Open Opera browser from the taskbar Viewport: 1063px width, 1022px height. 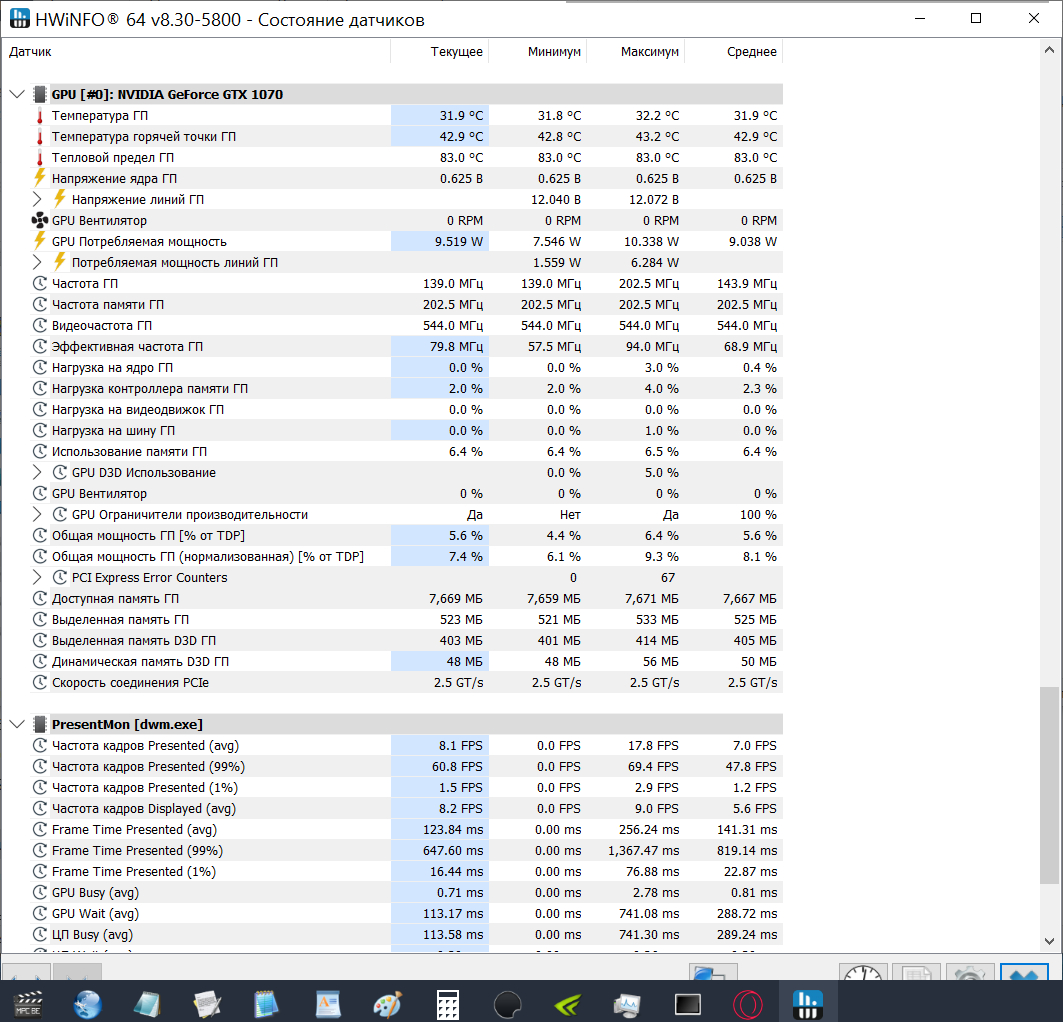pos(748,1004)
